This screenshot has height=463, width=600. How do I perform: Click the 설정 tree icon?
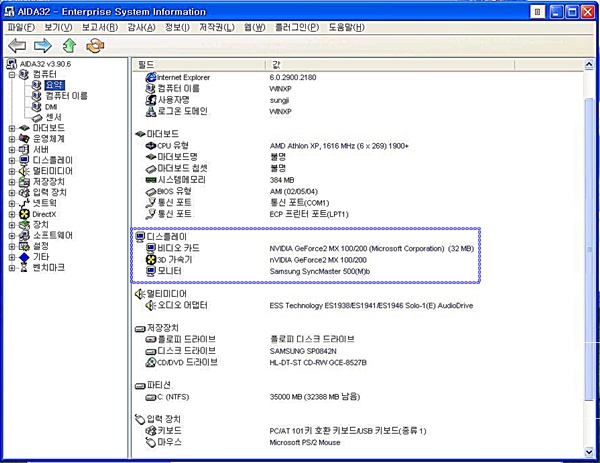(24, 246)
